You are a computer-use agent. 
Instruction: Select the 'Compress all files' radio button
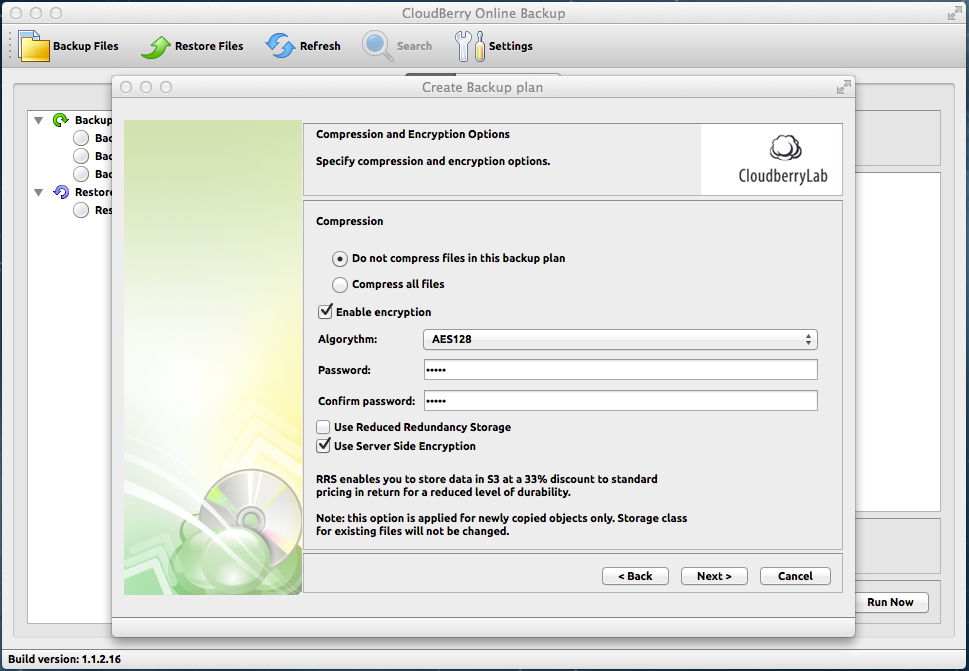[340, 285]
